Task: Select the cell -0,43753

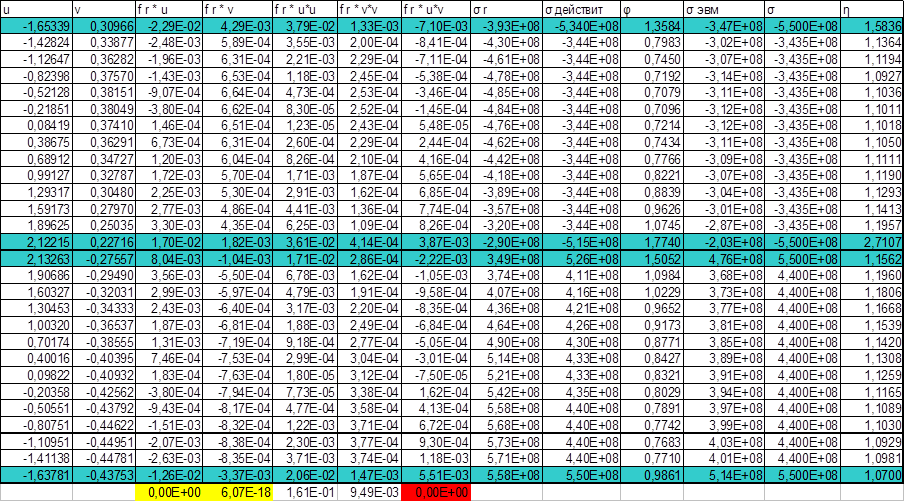Action: point(104,475)
